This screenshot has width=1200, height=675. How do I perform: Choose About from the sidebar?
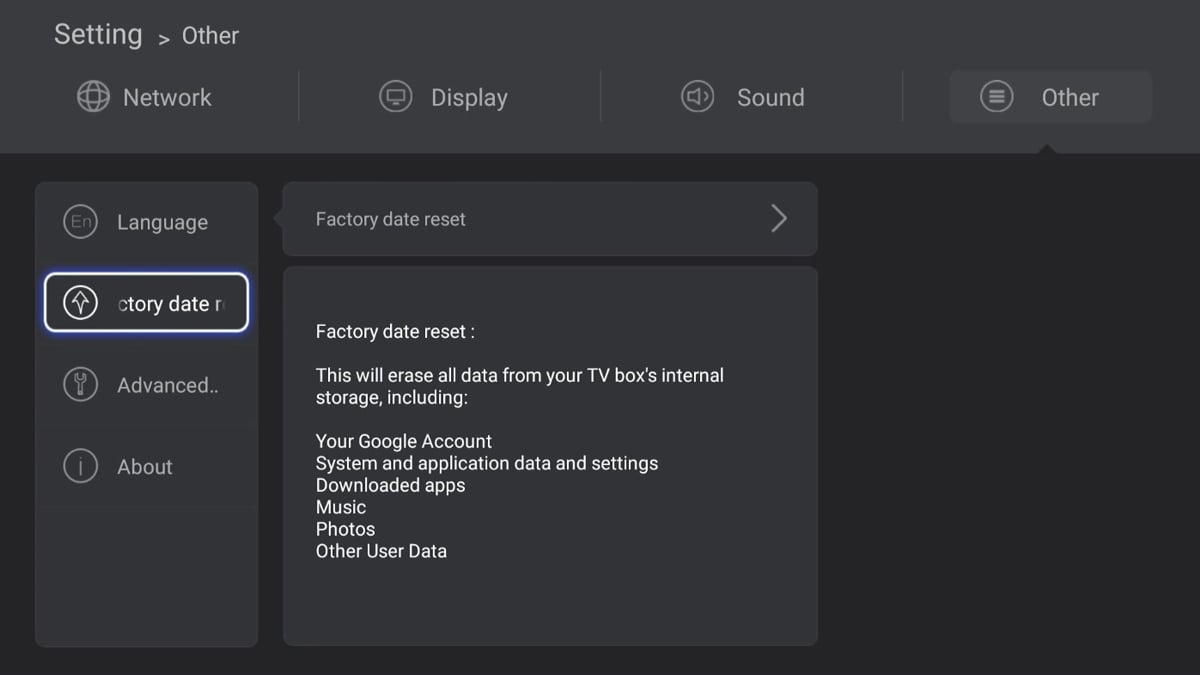(x=145, y=467)
